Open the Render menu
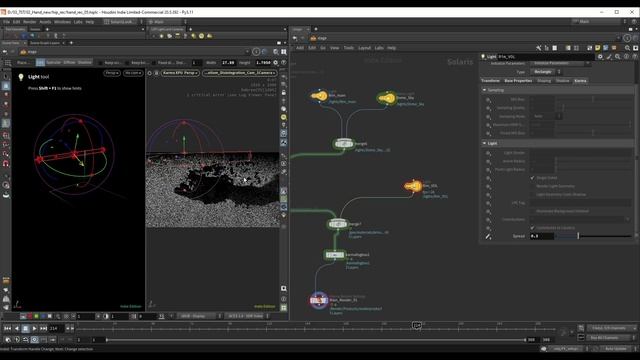This screenshot has width=640, height=360. [x=29, y=22]
